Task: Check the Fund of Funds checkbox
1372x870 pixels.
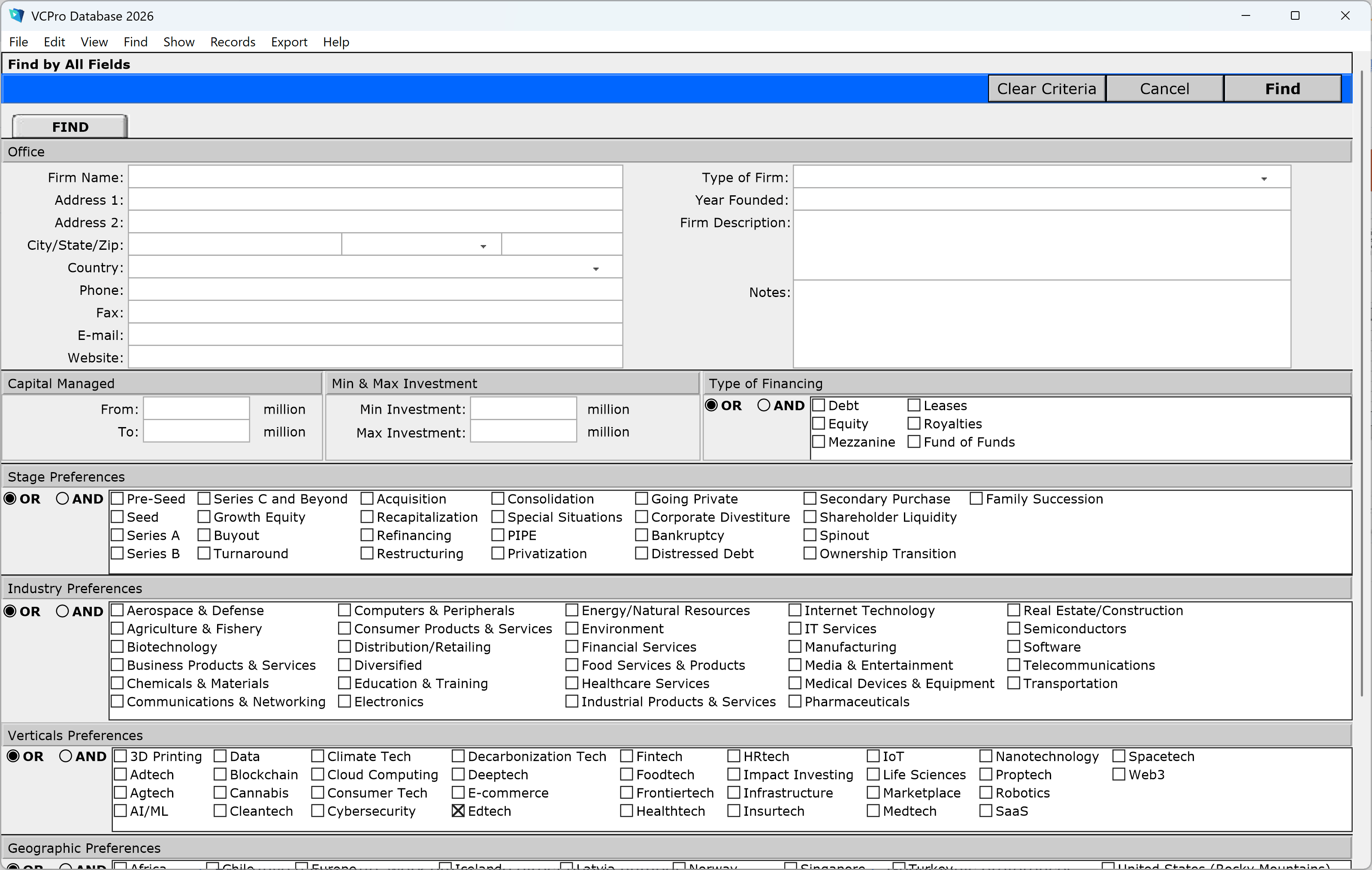Action: click(x=914, y=441)
